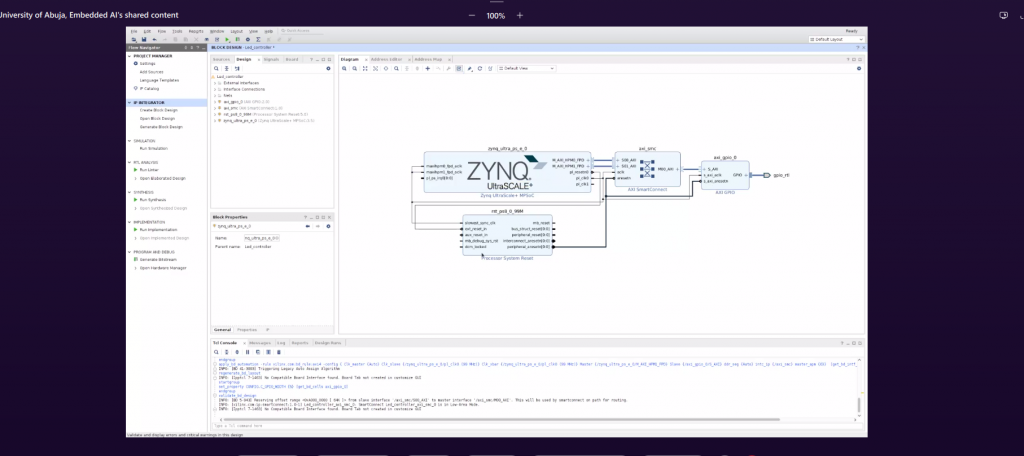Image resolution: width=1024 pixels, height=456 pixels.
Task: Open Design panel settings gear
Action: tap(328, 69)
